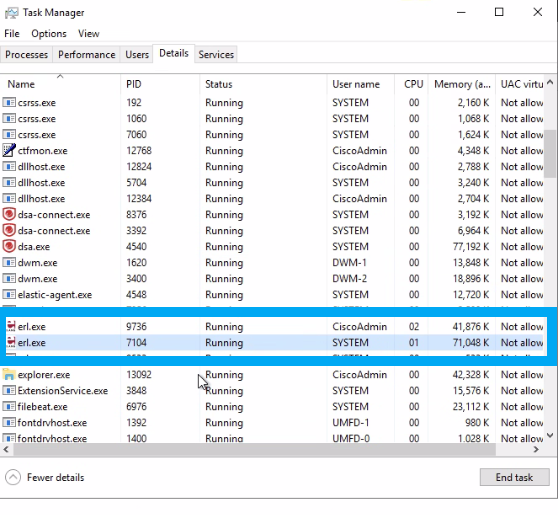Click the elastic-agent.exe process icon
Image resolution: width=558 pixels, height=515 pixels.
coord(9,295)
